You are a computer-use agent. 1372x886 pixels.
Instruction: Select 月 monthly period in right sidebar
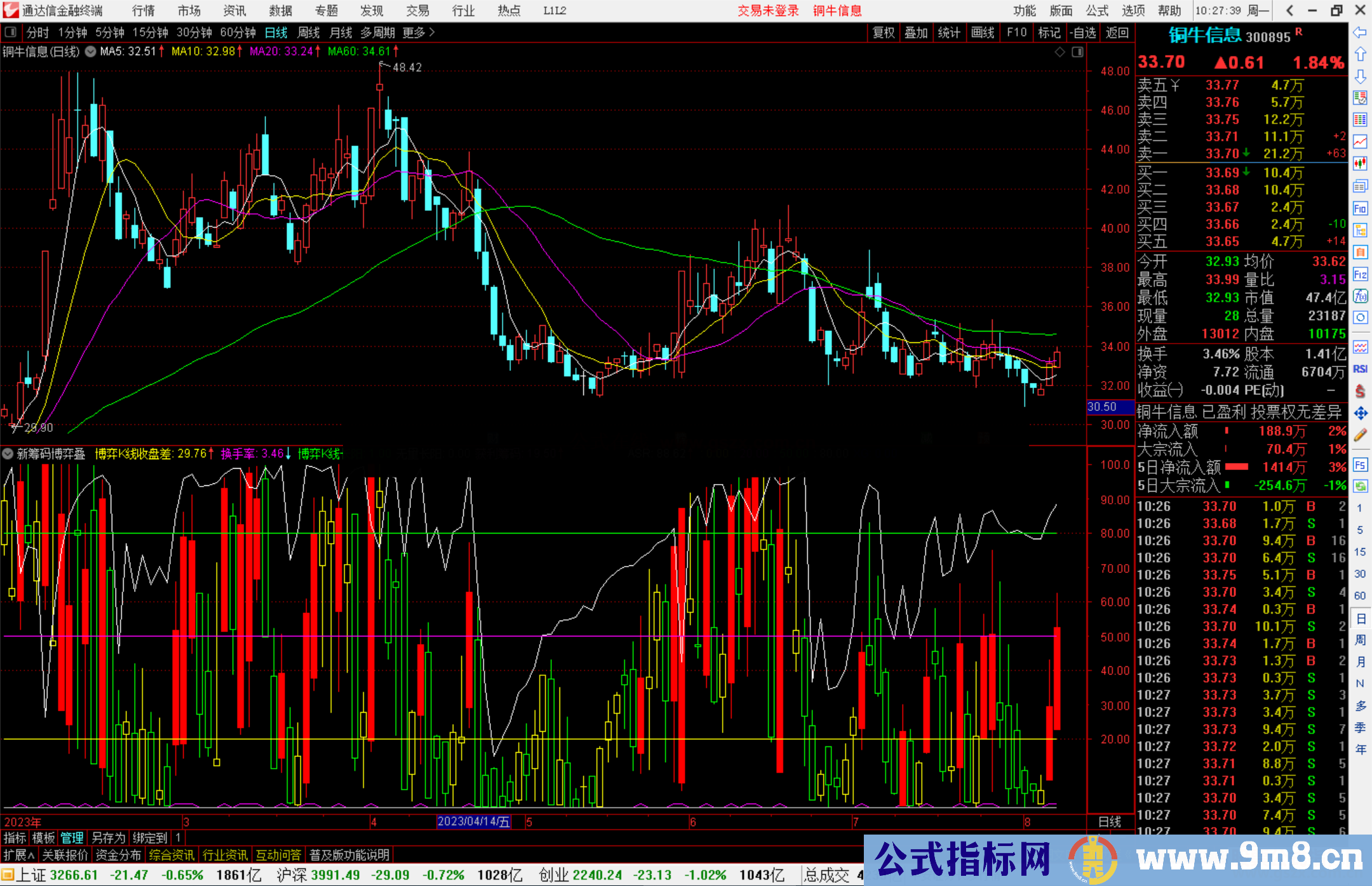1360,662
